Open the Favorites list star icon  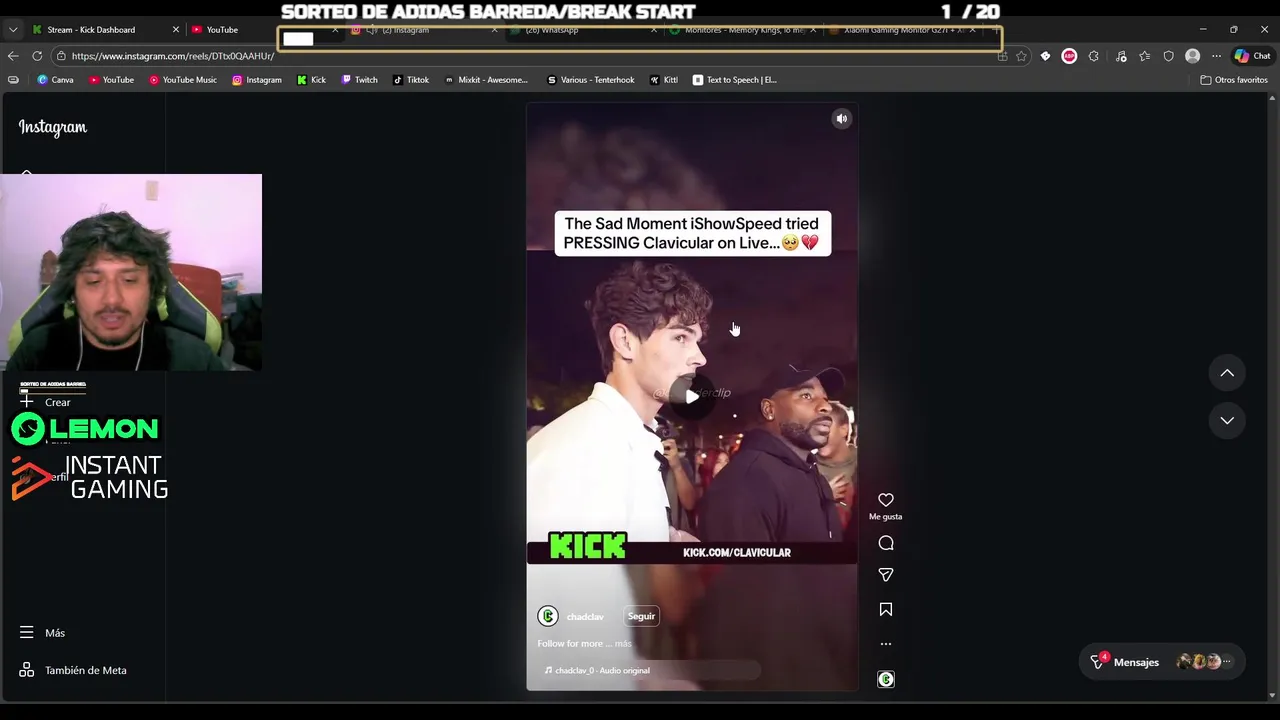(1145, 56)
